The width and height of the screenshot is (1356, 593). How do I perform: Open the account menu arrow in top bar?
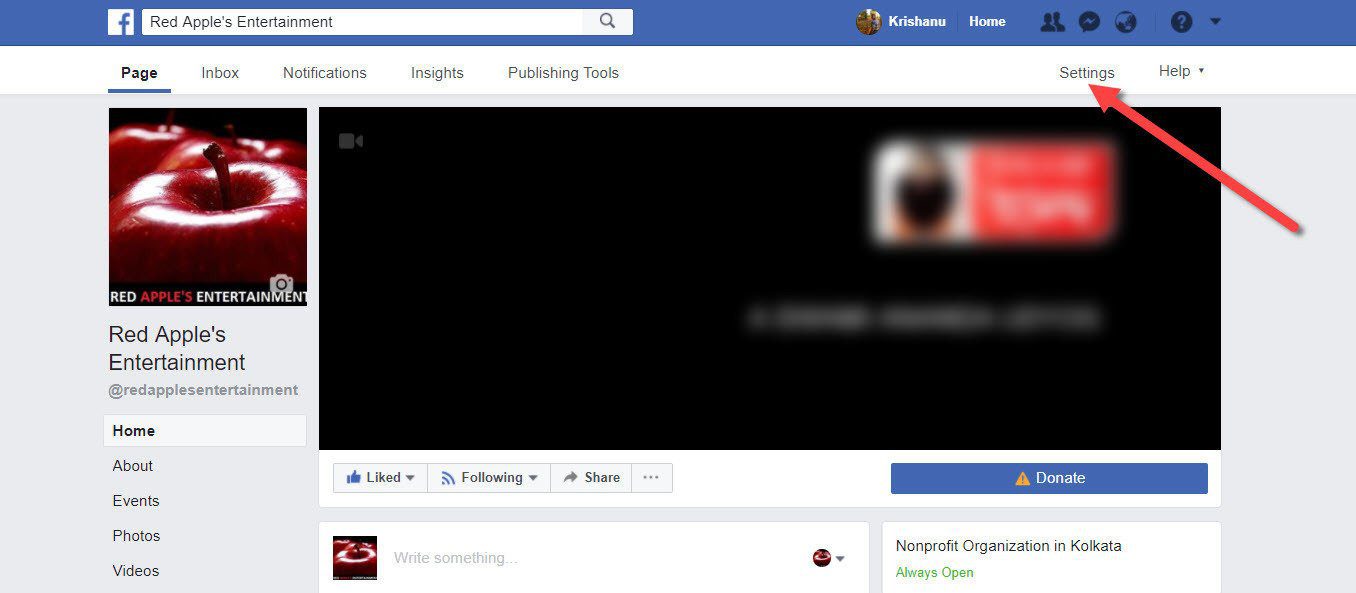tap(1215, 21)
